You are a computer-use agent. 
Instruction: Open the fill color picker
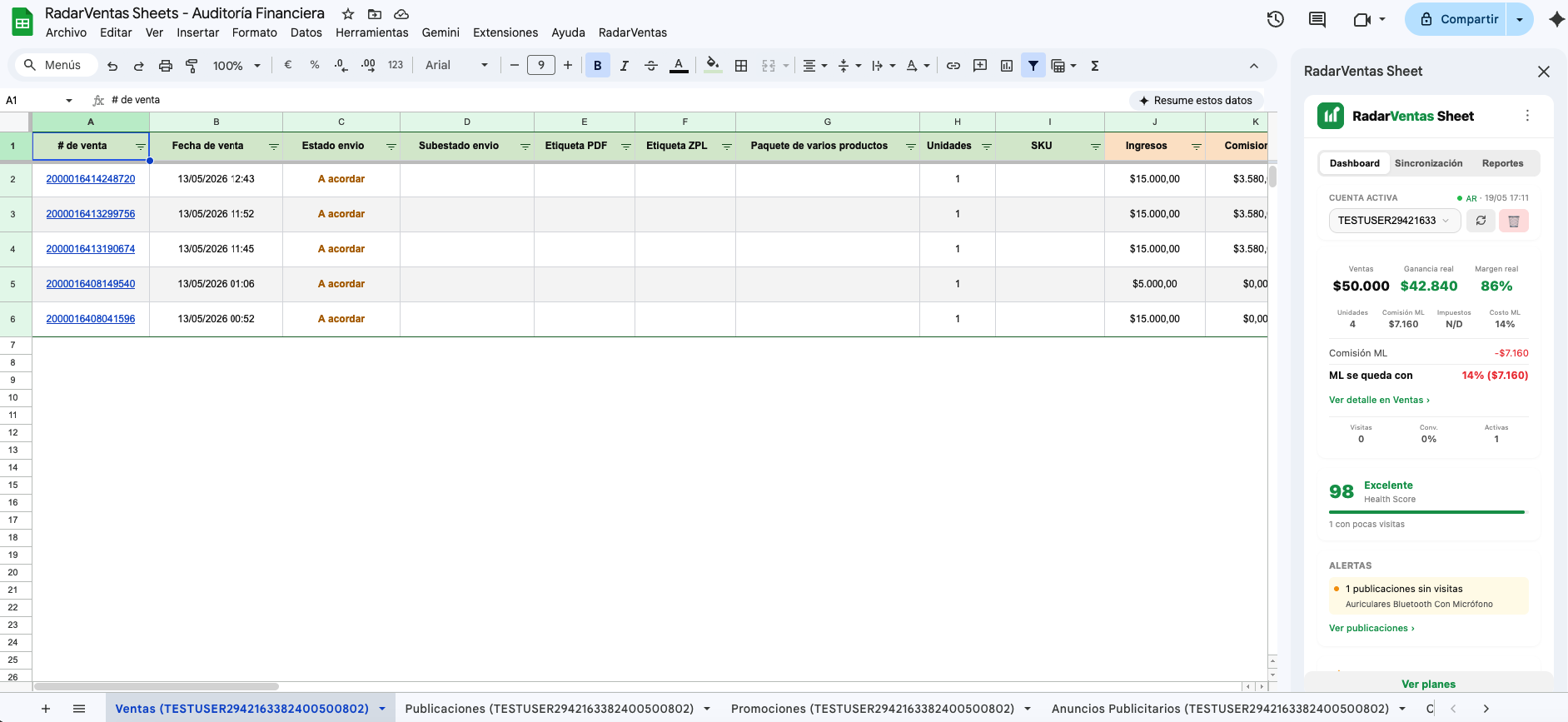click(713, 65)
